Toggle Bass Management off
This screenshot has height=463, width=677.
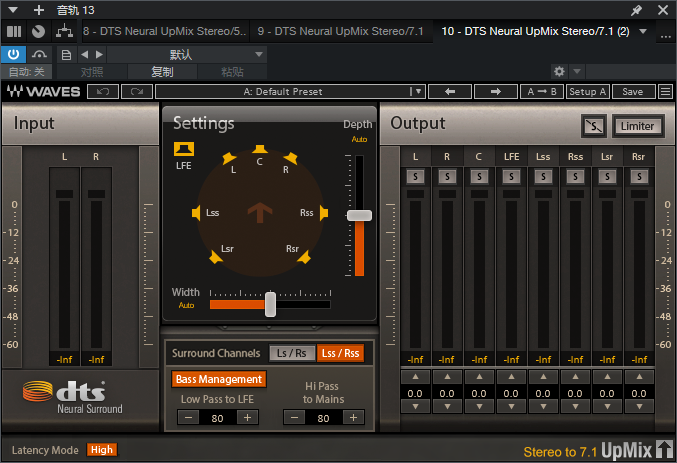click(x=218, y=379)
